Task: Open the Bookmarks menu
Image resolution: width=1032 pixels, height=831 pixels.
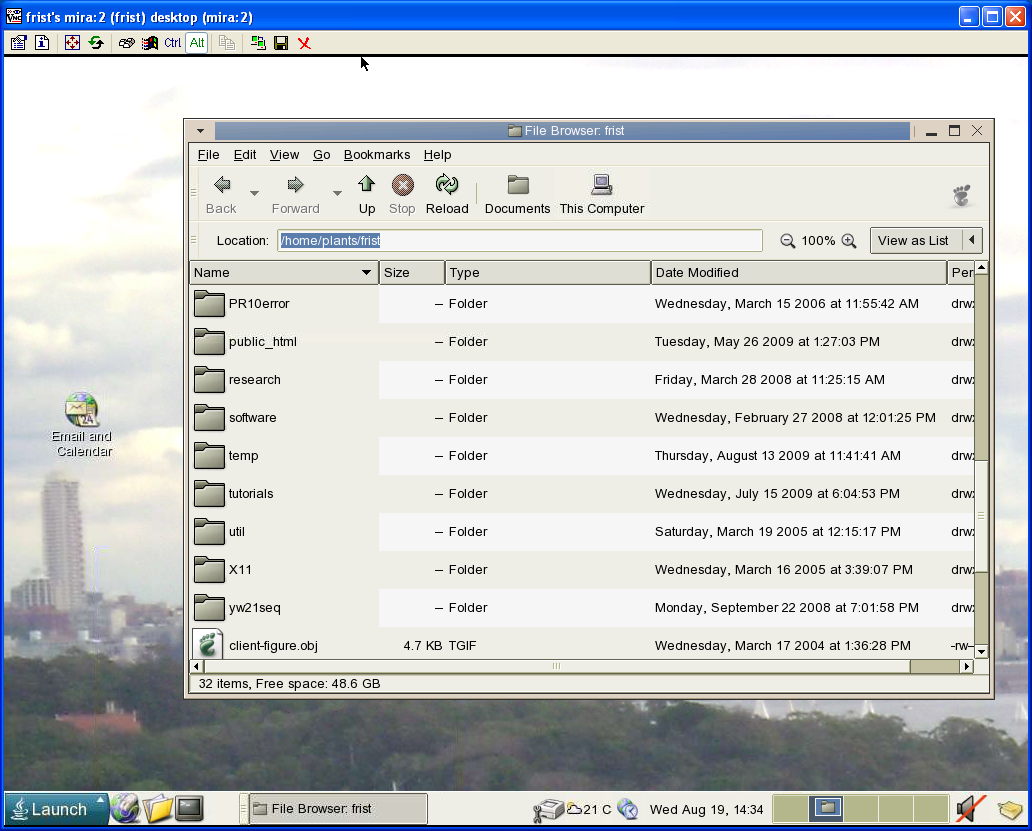Action: point(376,155)
